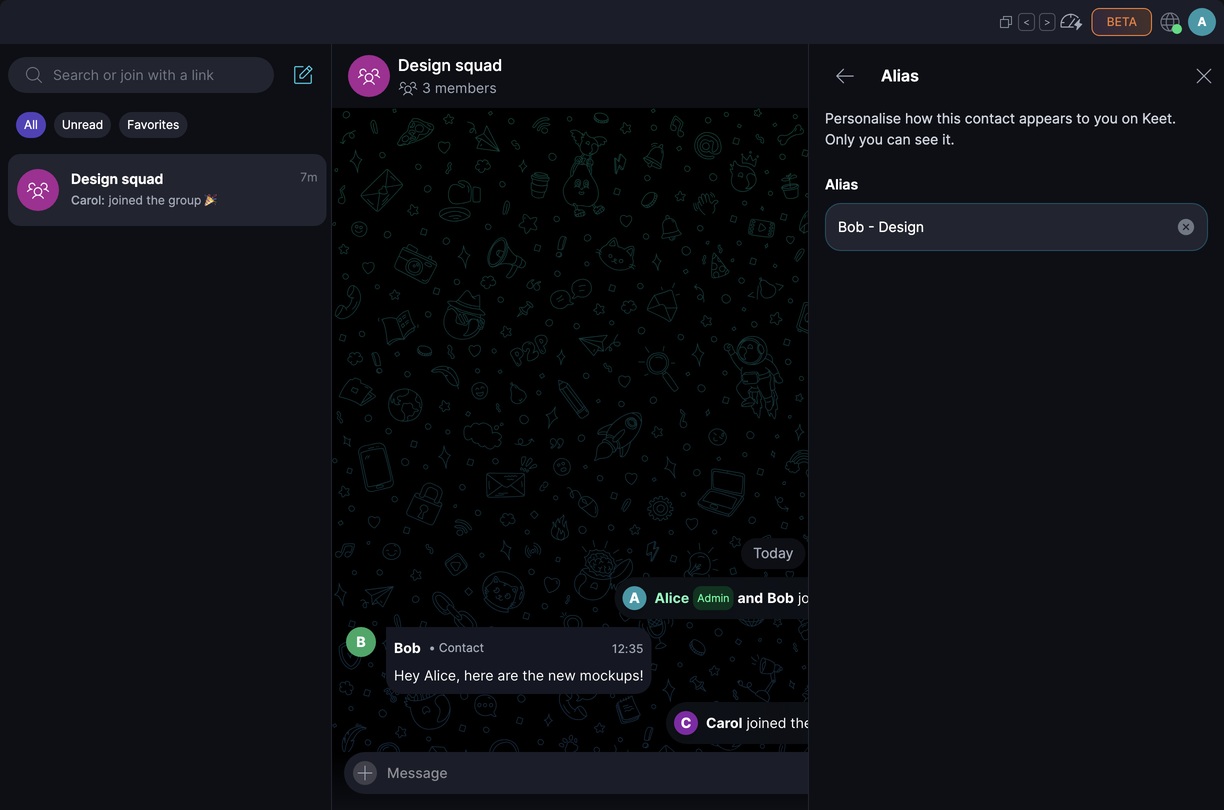1224x810 pixels.
Task: Select the All chats filter
Action: click(x=31, y=125)
